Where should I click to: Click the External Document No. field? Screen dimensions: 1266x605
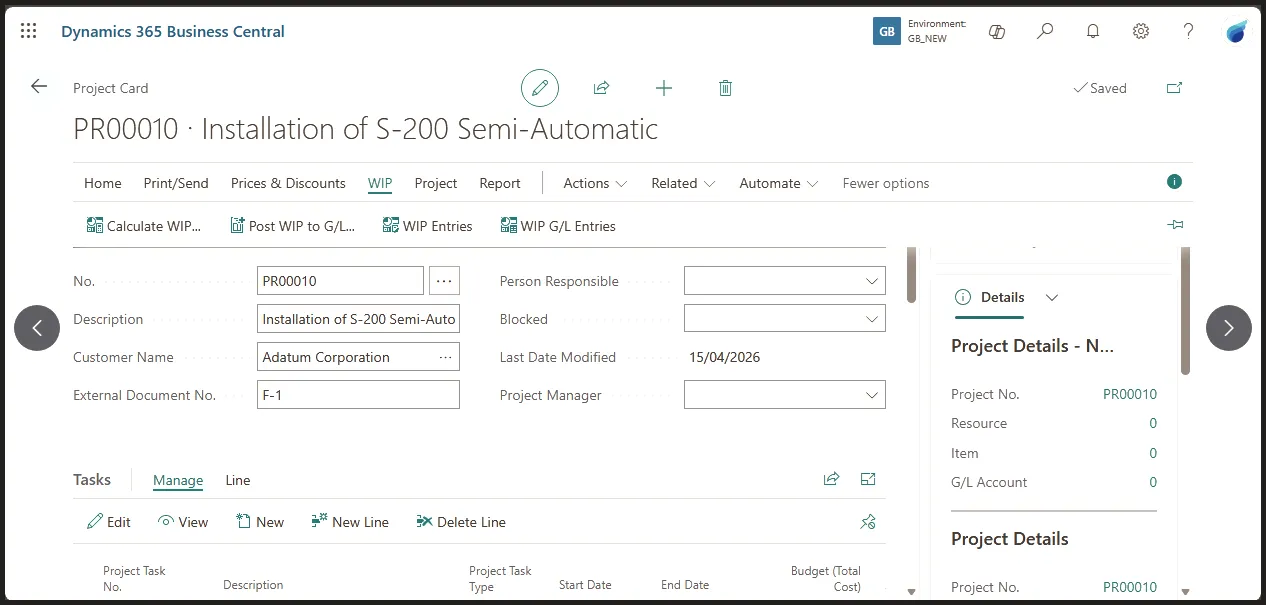[358, 395]
